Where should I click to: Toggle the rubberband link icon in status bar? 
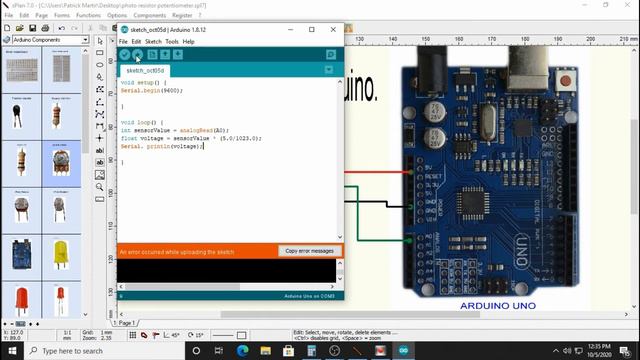[144, 335]
